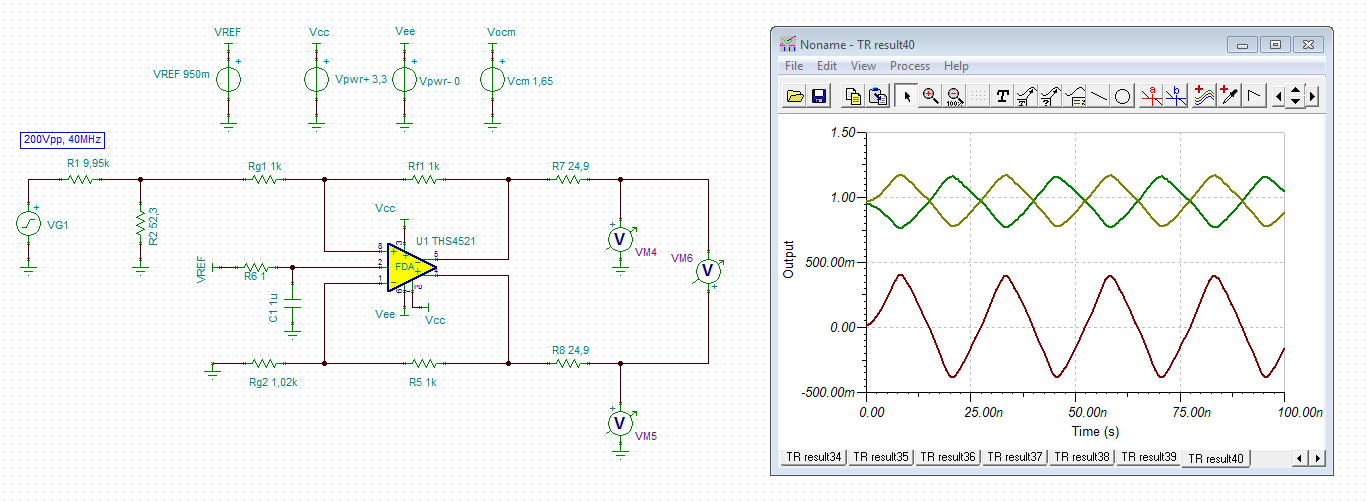The image size is (1367, 502).
Task: Click toolbar up/down stepper arrows
Action: click(1296, 96)
